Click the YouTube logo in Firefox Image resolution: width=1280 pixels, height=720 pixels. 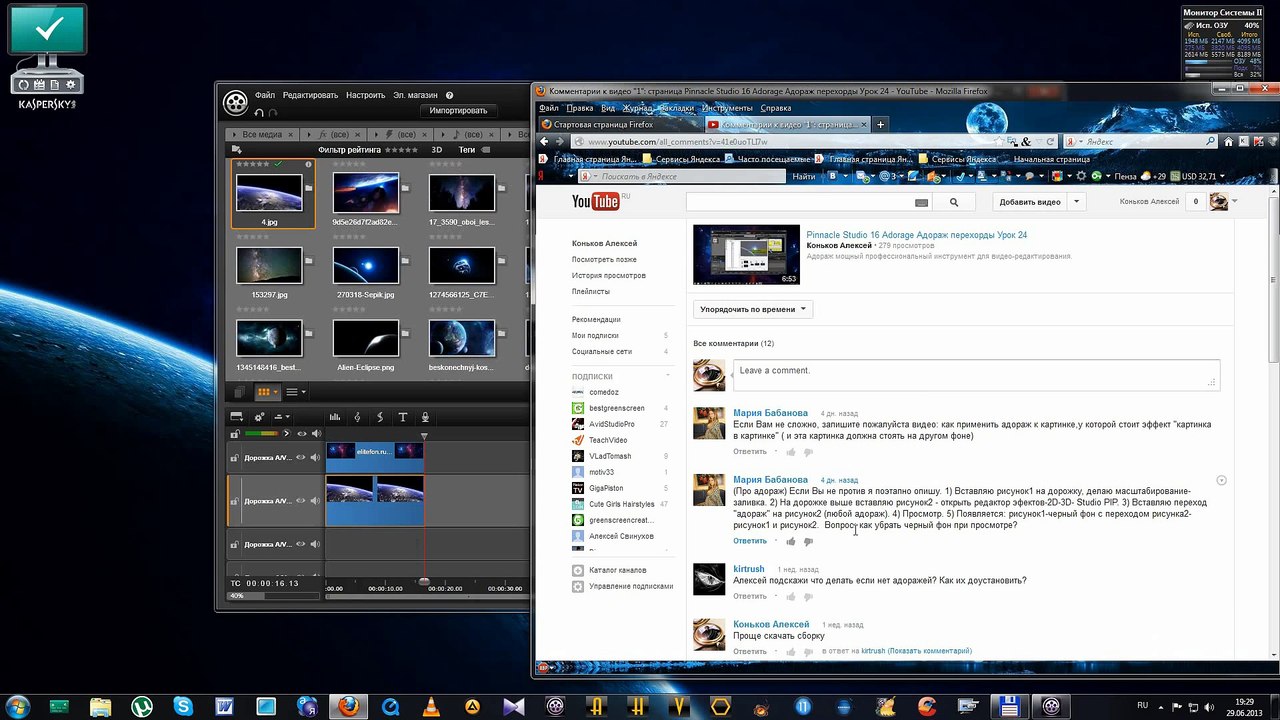tap(598, 202)
